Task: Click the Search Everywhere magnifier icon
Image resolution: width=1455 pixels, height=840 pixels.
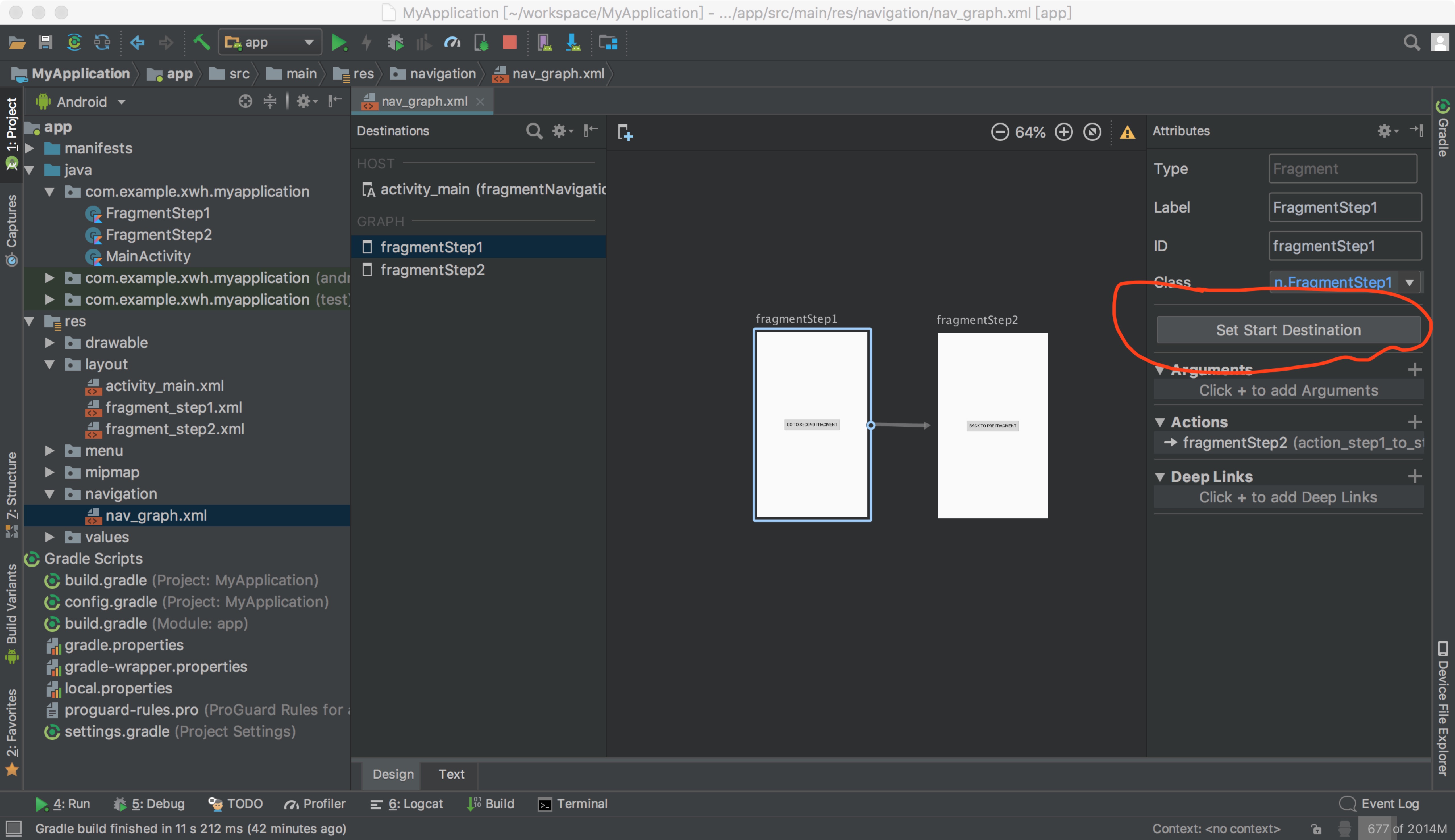Action: tap(1411, 42)
